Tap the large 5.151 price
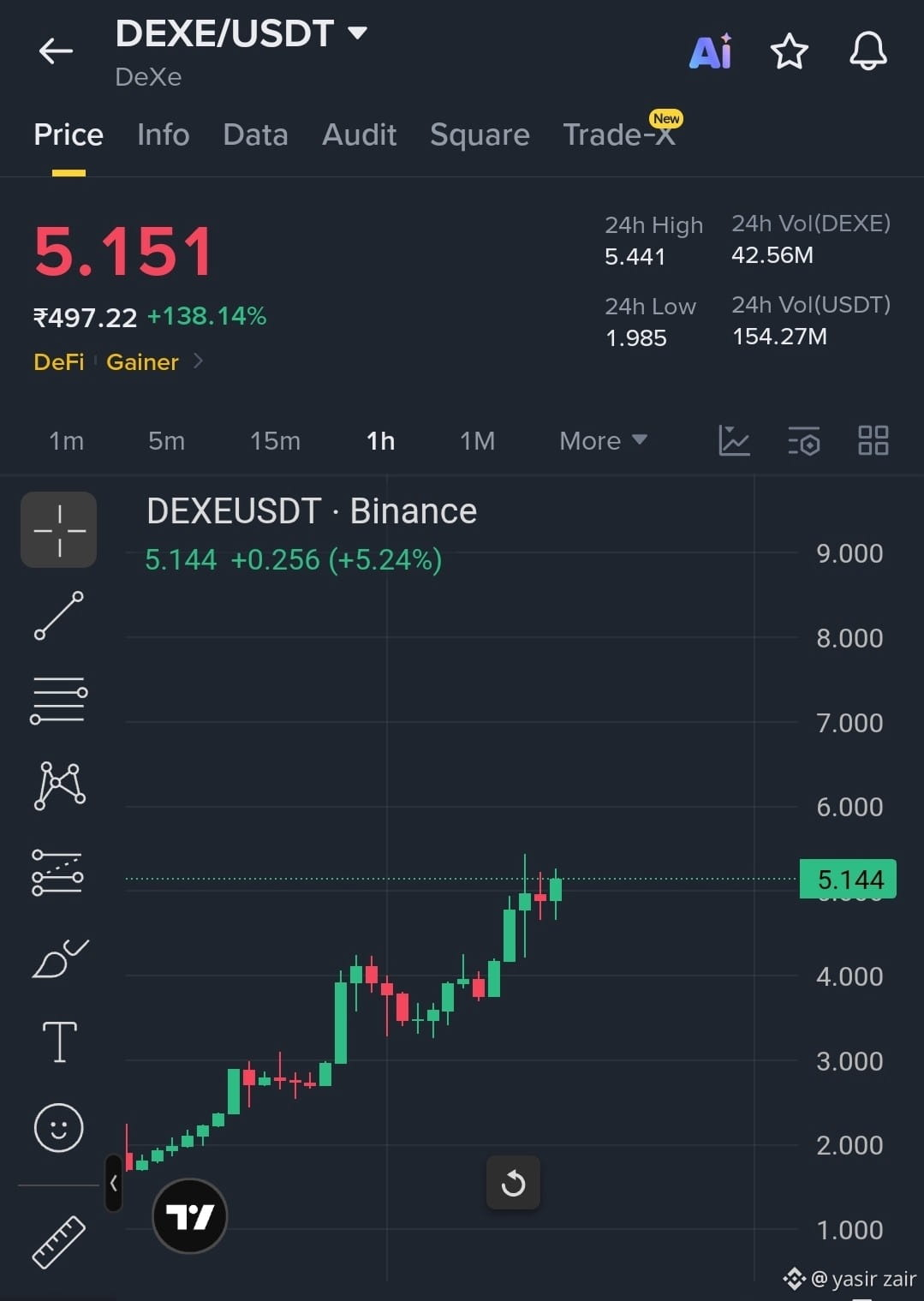Viewport: 924px width, 1301px height. point(122,252)
